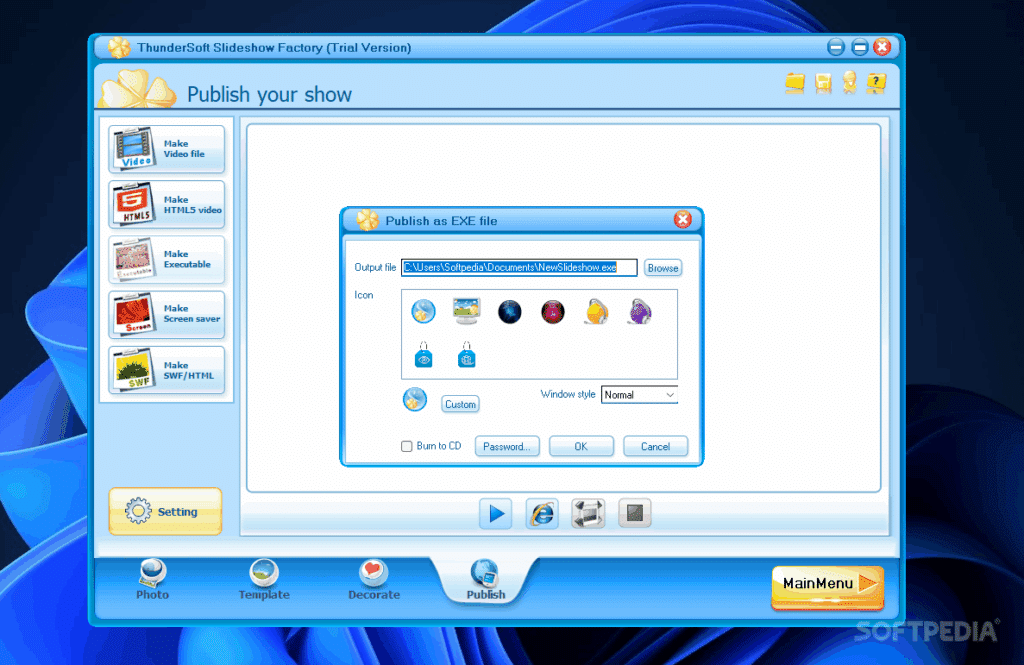
Task: Choose the Make Screen saver option
Action: [x=166, y=314]
